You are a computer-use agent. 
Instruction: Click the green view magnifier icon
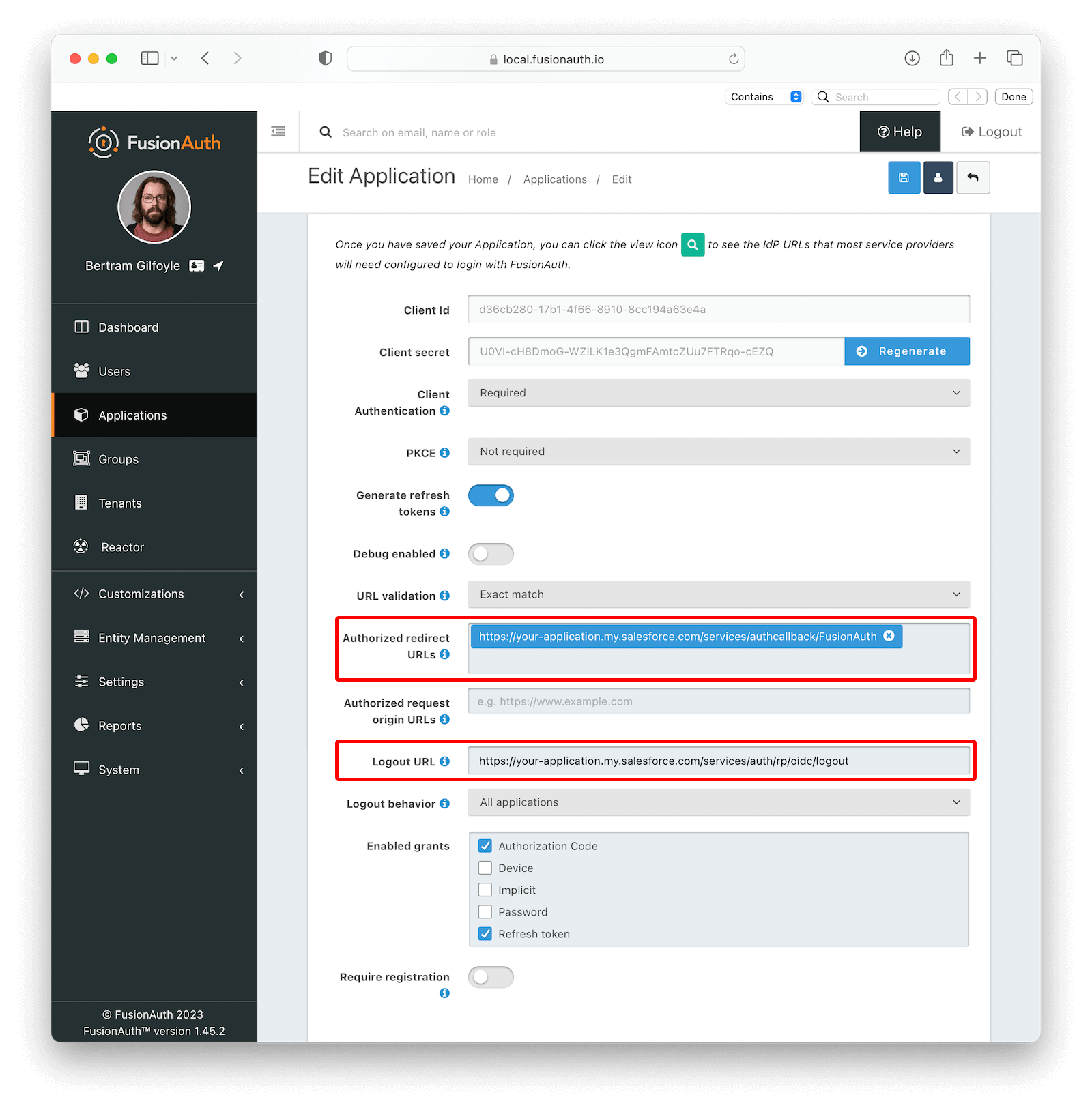(x=692, y=244)
